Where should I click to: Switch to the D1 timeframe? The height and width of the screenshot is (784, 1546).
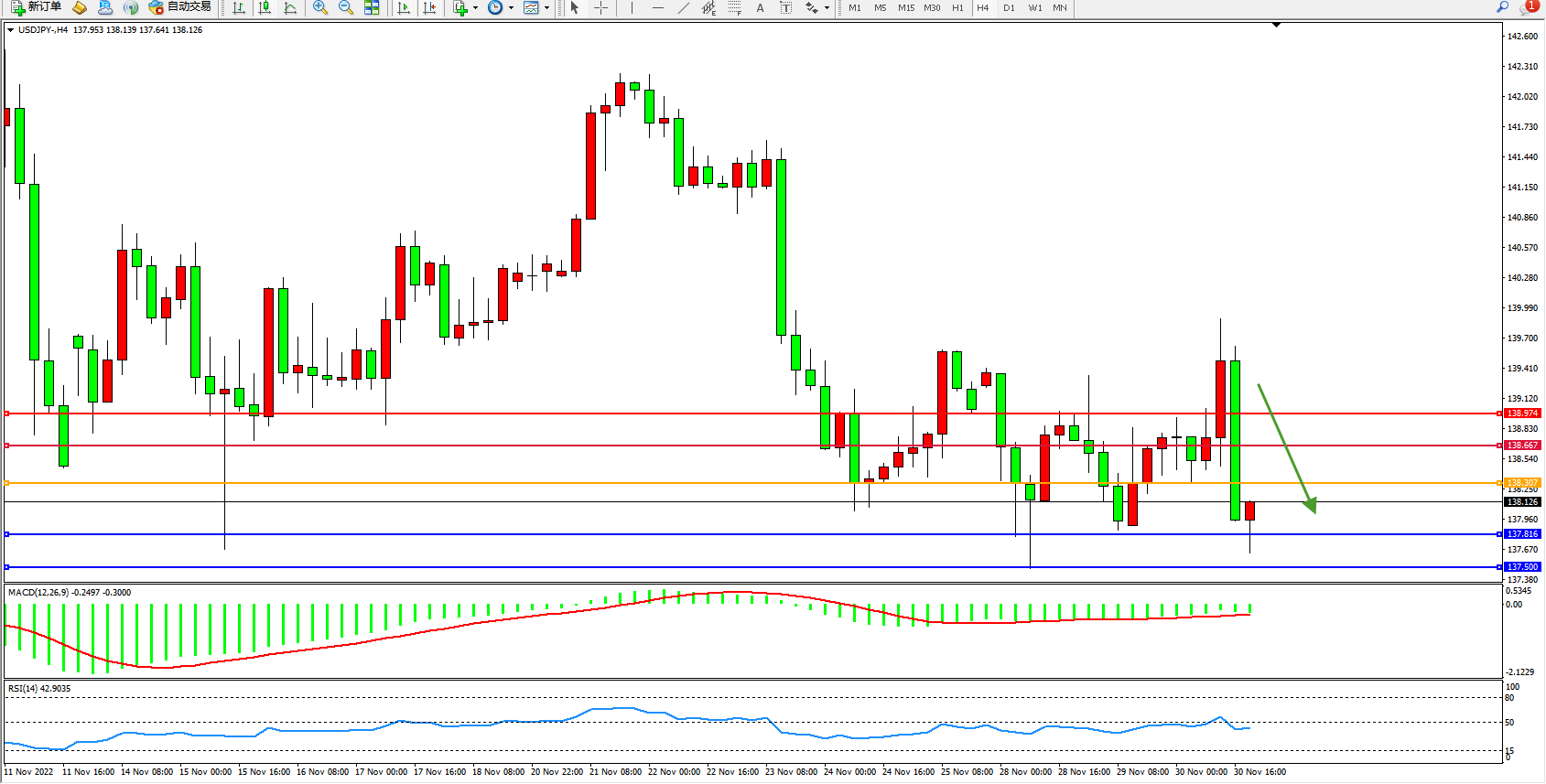point(1009,7)
